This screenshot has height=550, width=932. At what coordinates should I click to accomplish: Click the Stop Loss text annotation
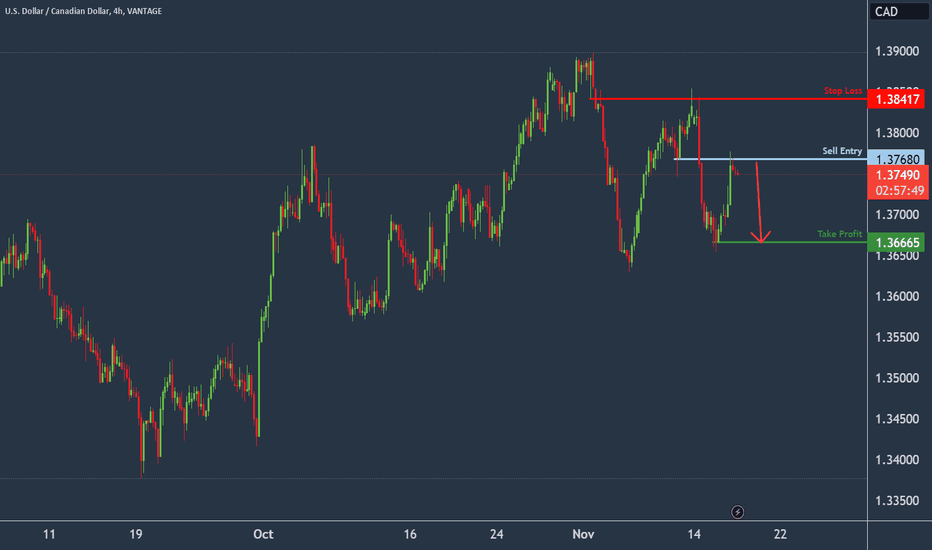[843, 90]
